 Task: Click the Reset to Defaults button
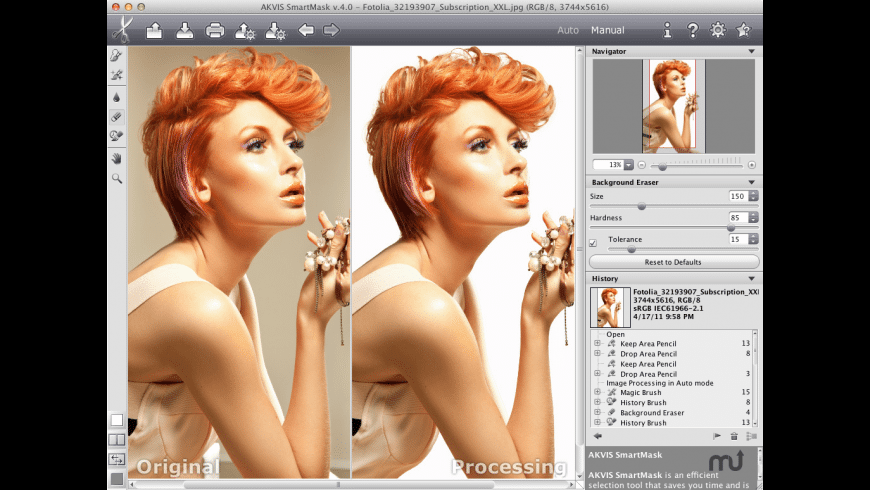(674, 262)
